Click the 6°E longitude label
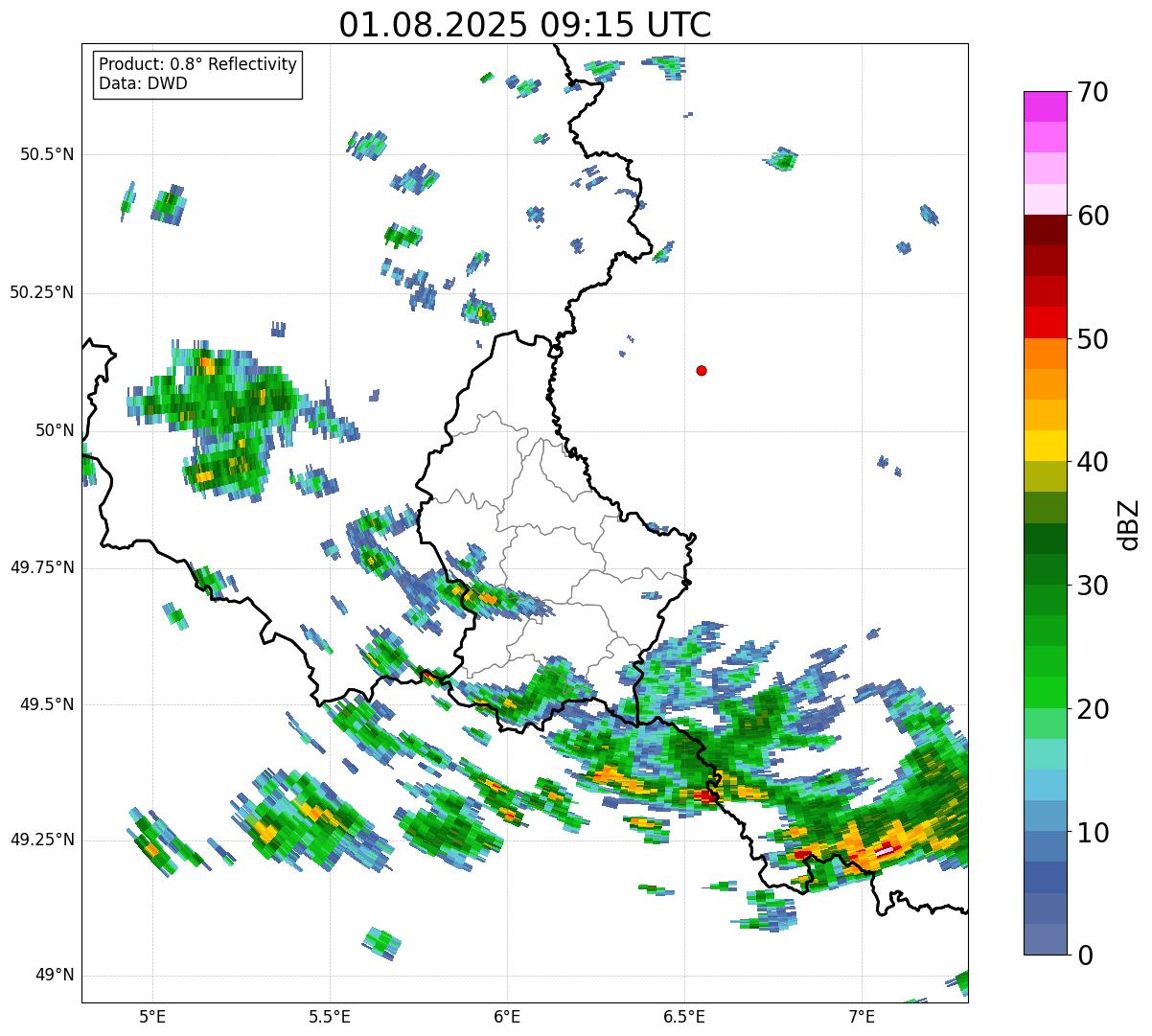Screen dimensions: 1152x1036 507,1016
